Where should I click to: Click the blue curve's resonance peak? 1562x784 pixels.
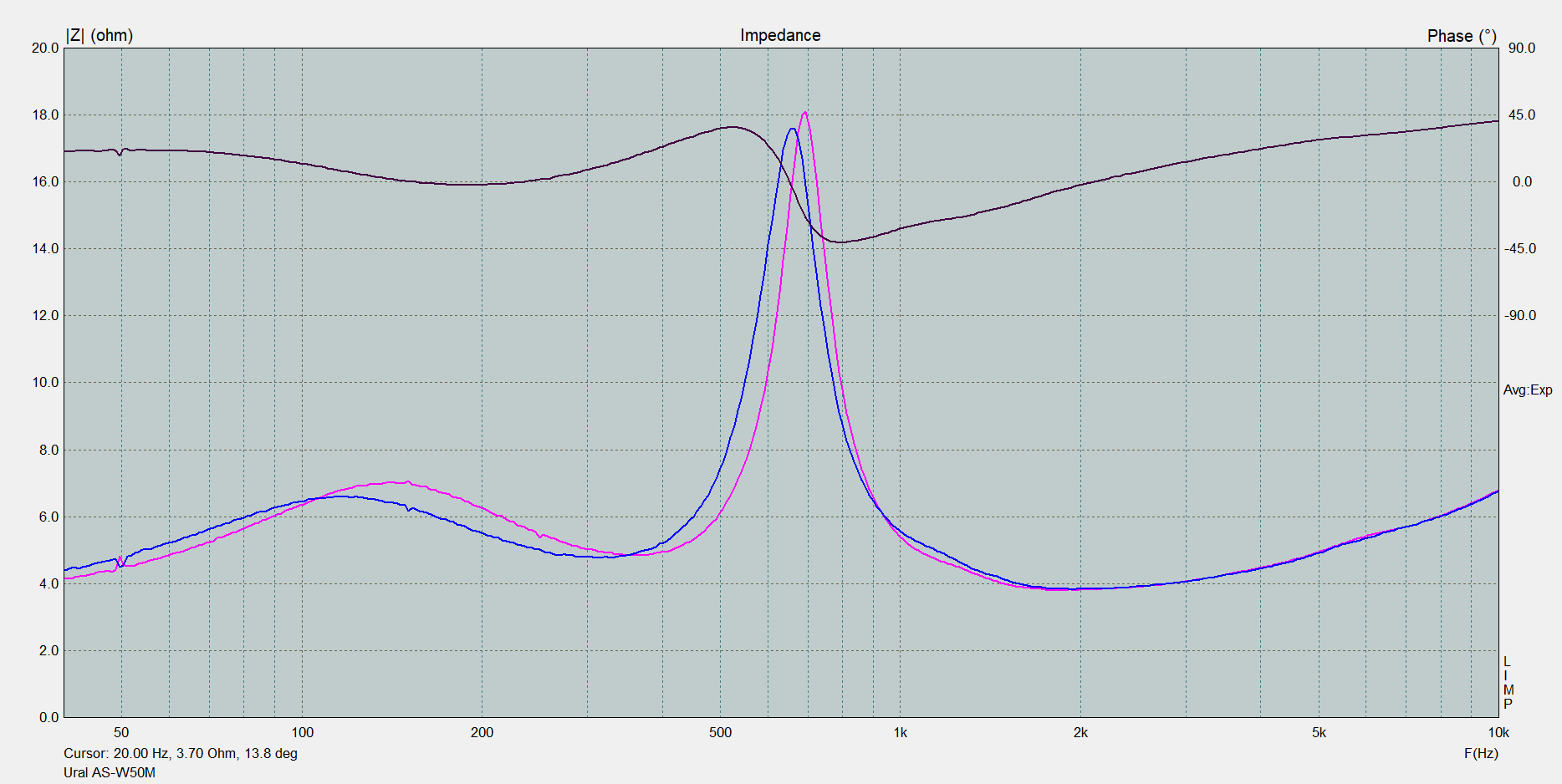coord(792,129)
